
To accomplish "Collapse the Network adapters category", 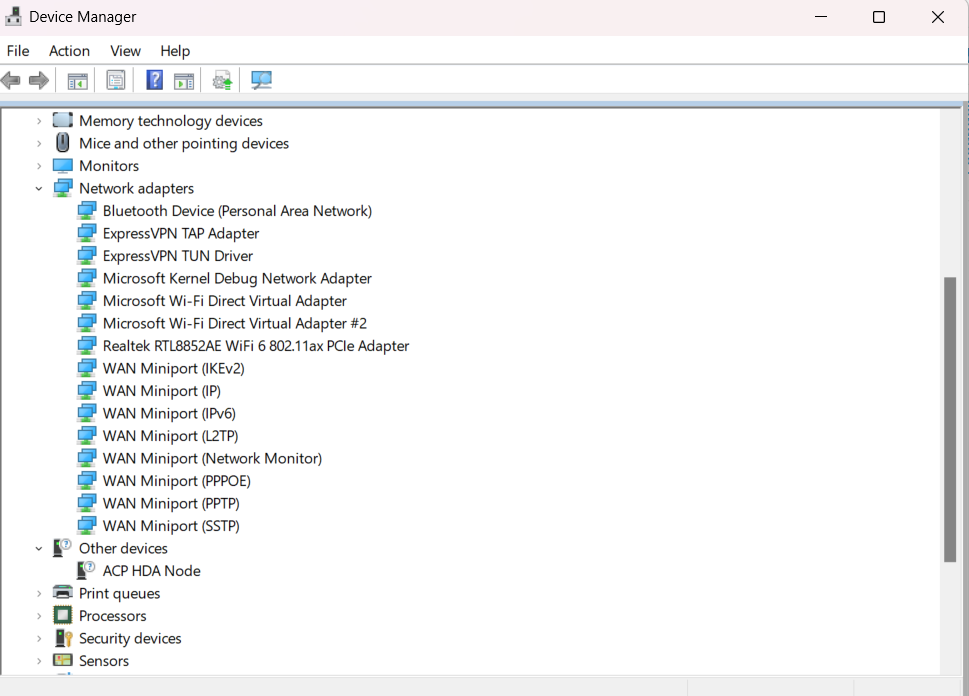I will 39,188.
